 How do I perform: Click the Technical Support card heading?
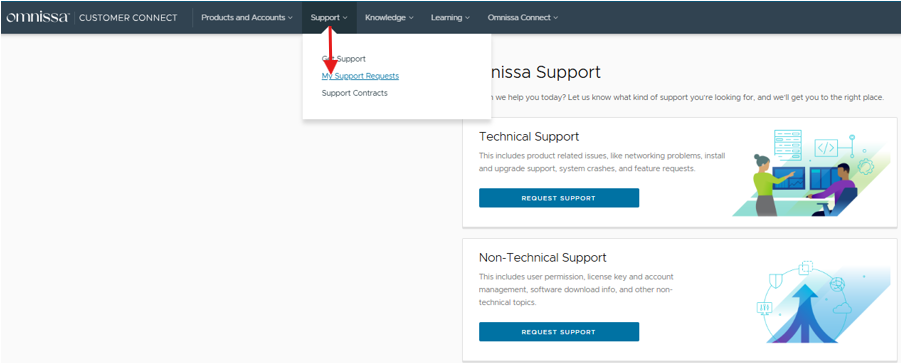tap(529, 137)
